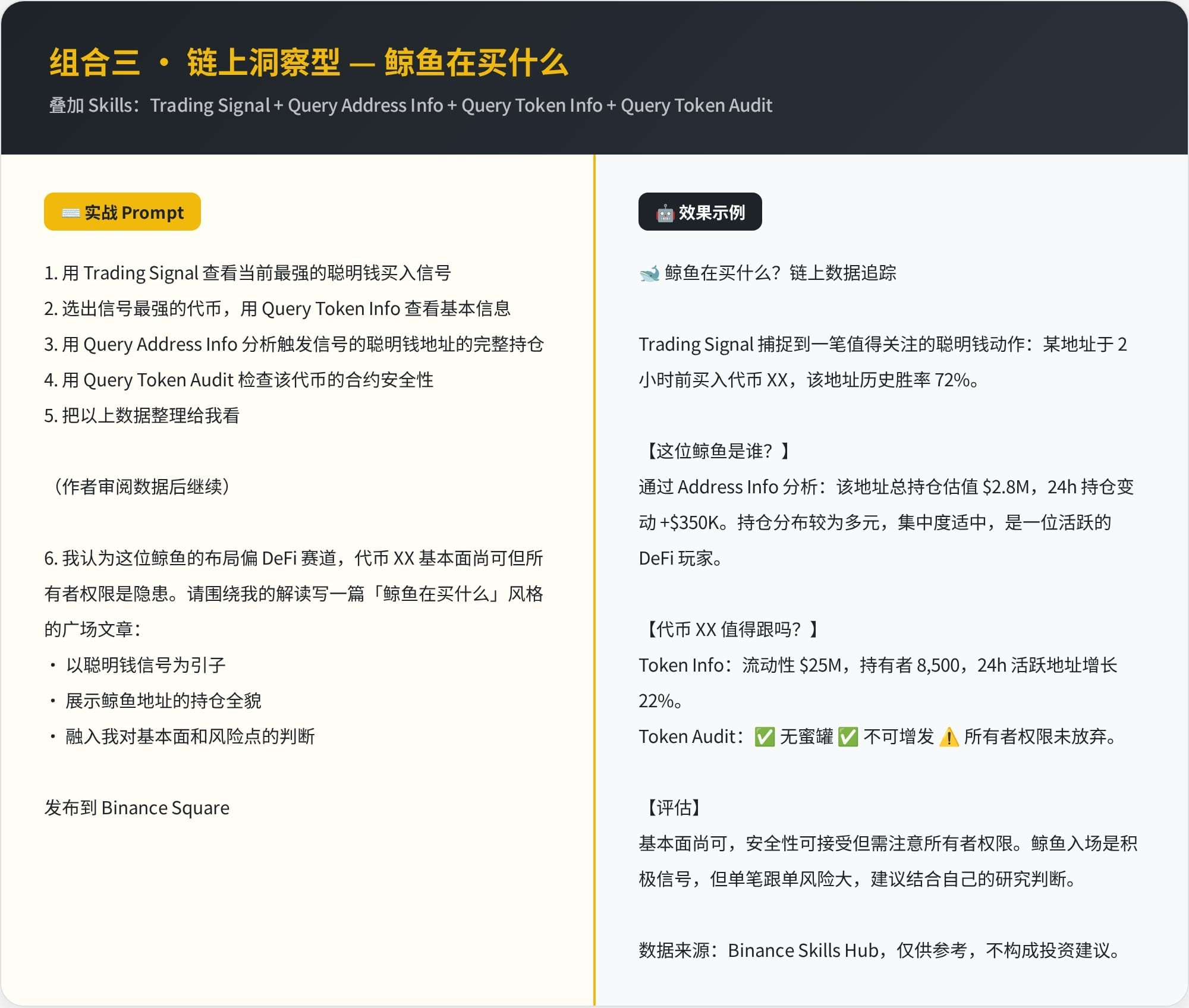Click the 数据来源 Binance Skills Hub disclaimer
Image resolution: width=1189 pixels, height=1008 pixels.
tap(879, 951)
